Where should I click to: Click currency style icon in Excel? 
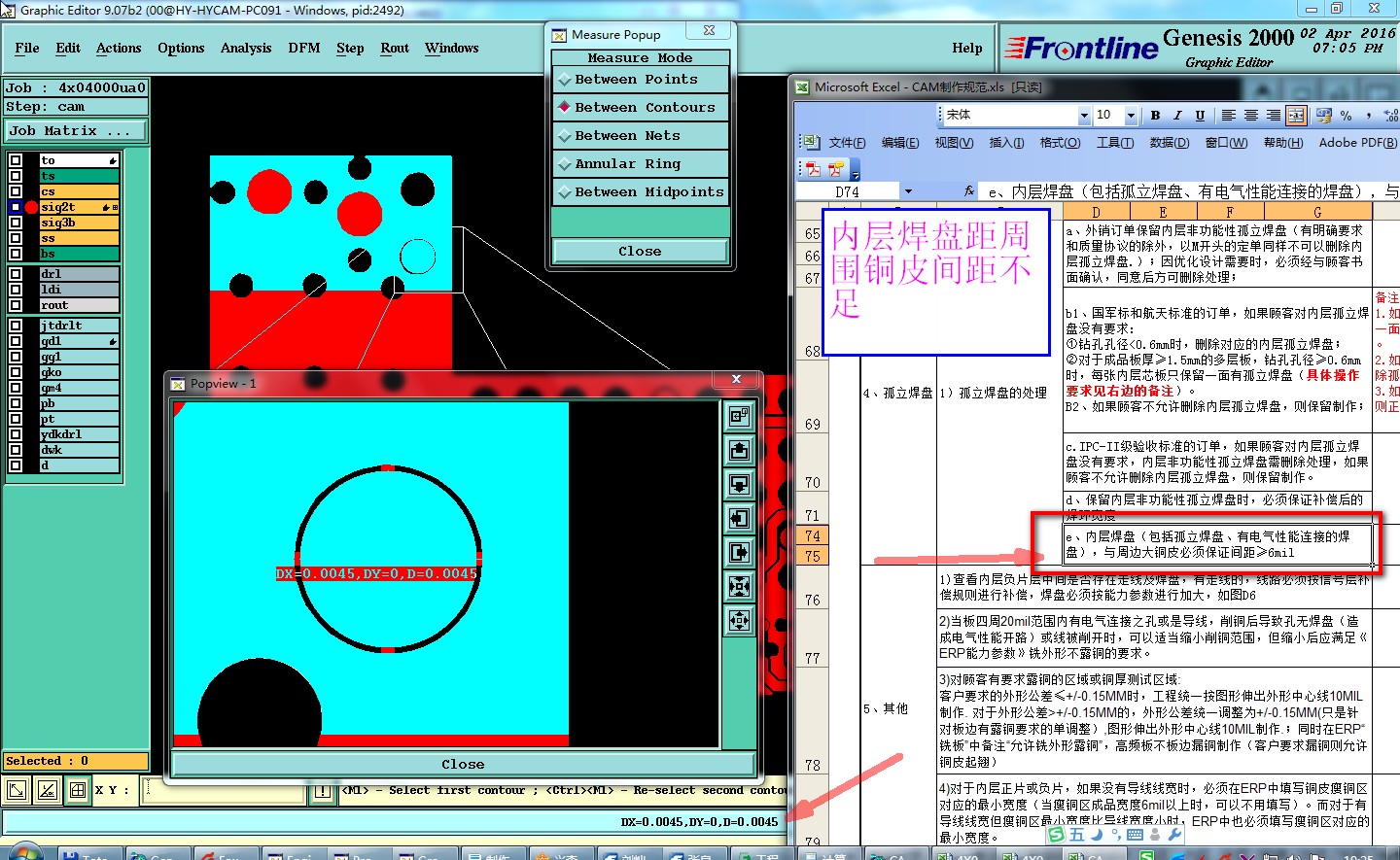tap(1323, 116)
